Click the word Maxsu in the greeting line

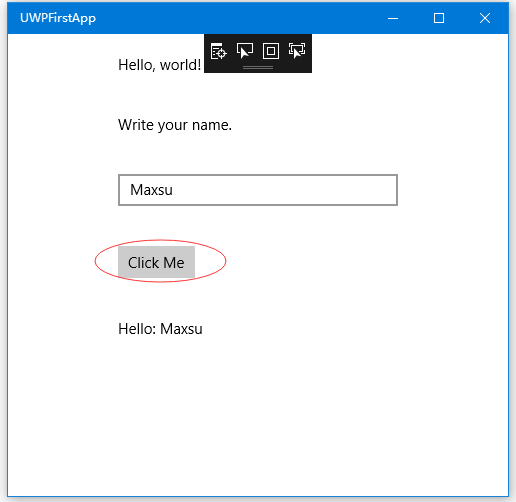click(181, 329)
